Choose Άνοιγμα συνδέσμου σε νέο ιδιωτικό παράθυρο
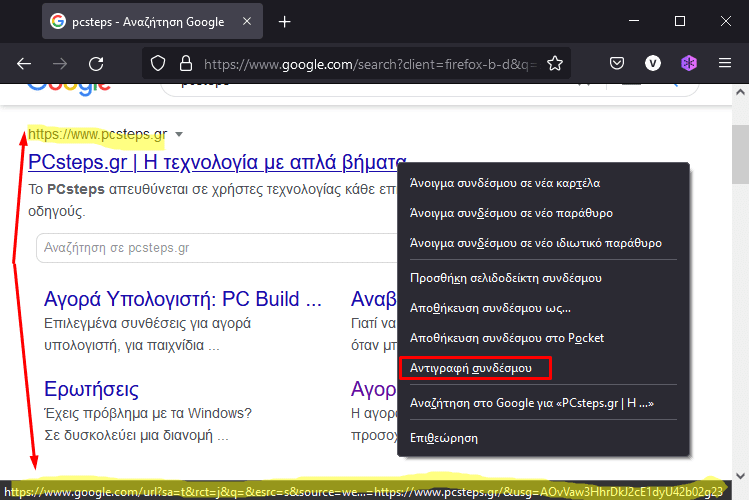This screenshot has height=500, width=749. point(543,243)
